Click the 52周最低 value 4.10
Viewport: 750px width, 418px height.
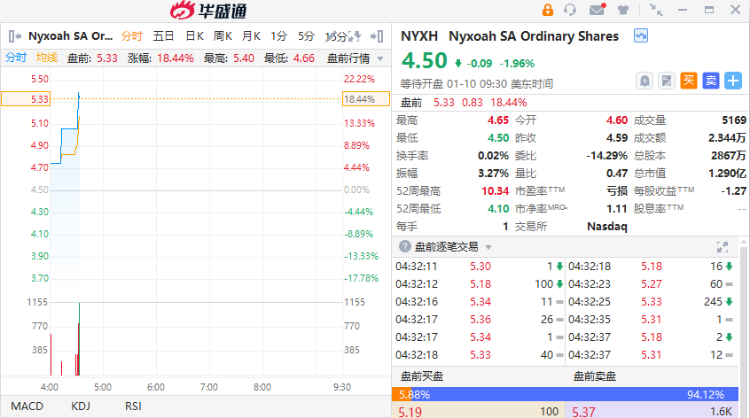pyautogui.click(x=498, y=209)
